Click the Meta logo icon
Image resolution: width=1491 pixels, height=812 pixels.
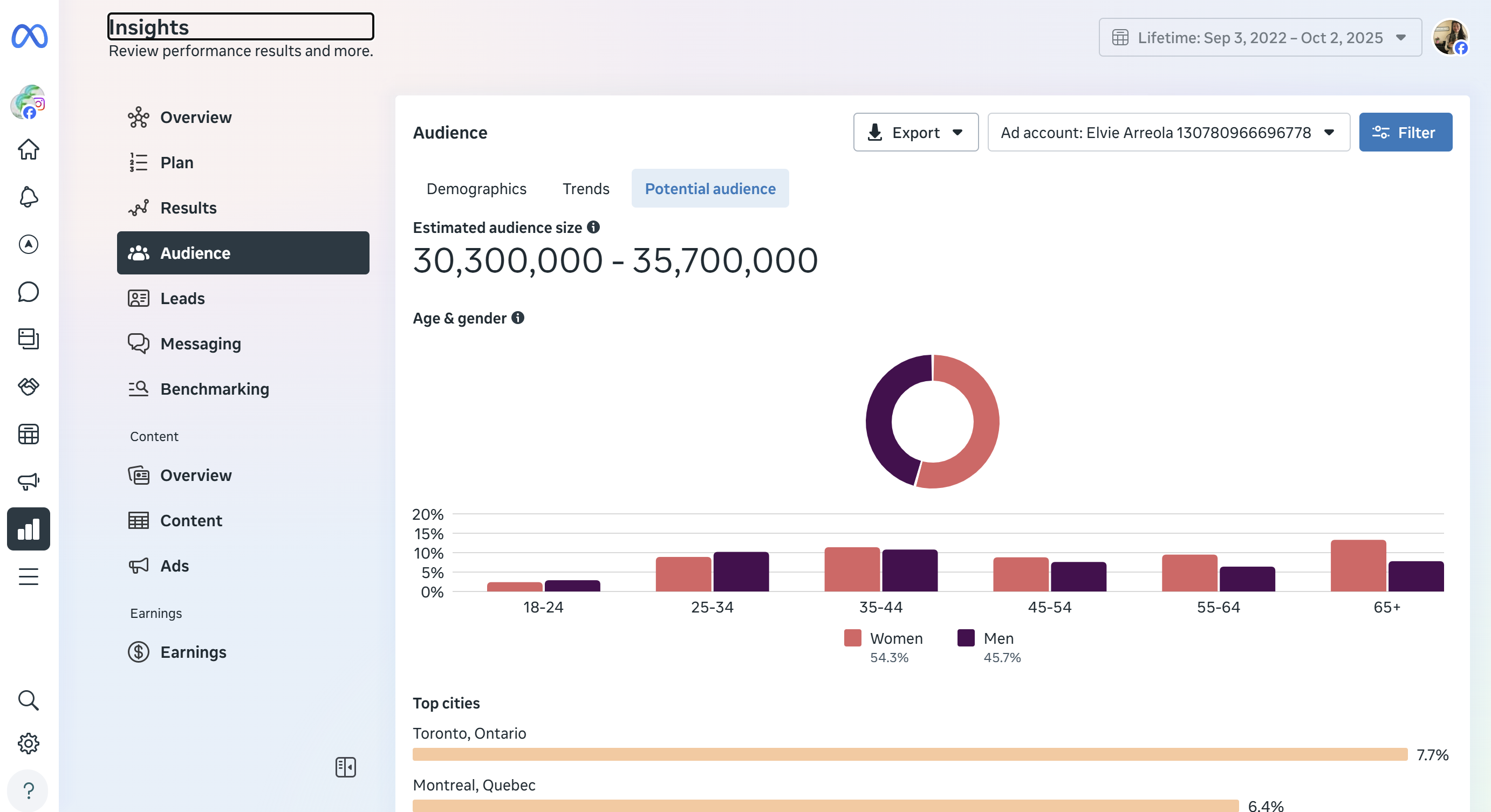pos(29,36)
